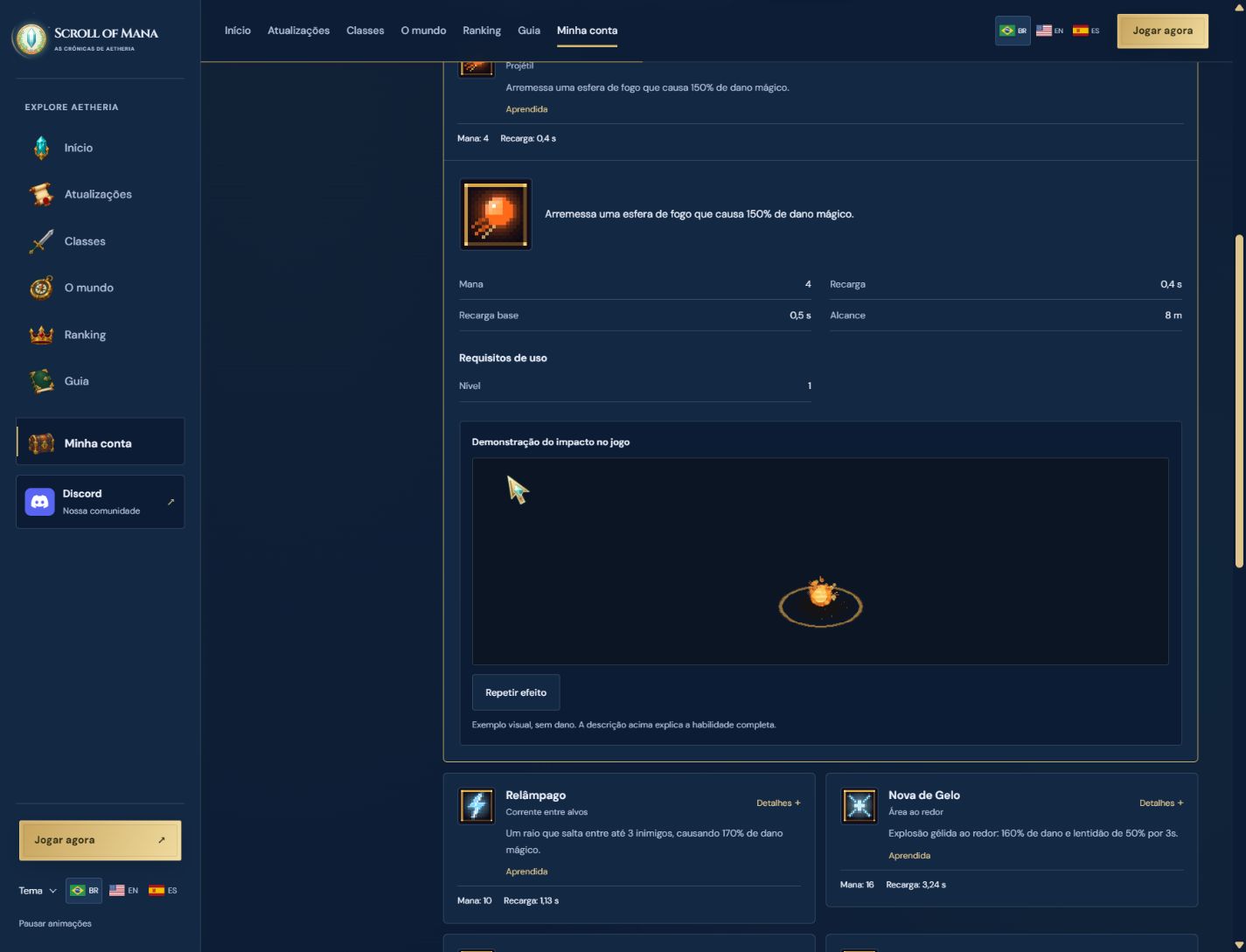Screen dimensions: 1246x952
Task: Open O mundo in the top navigation bar
Action: [x=423, y=31]
